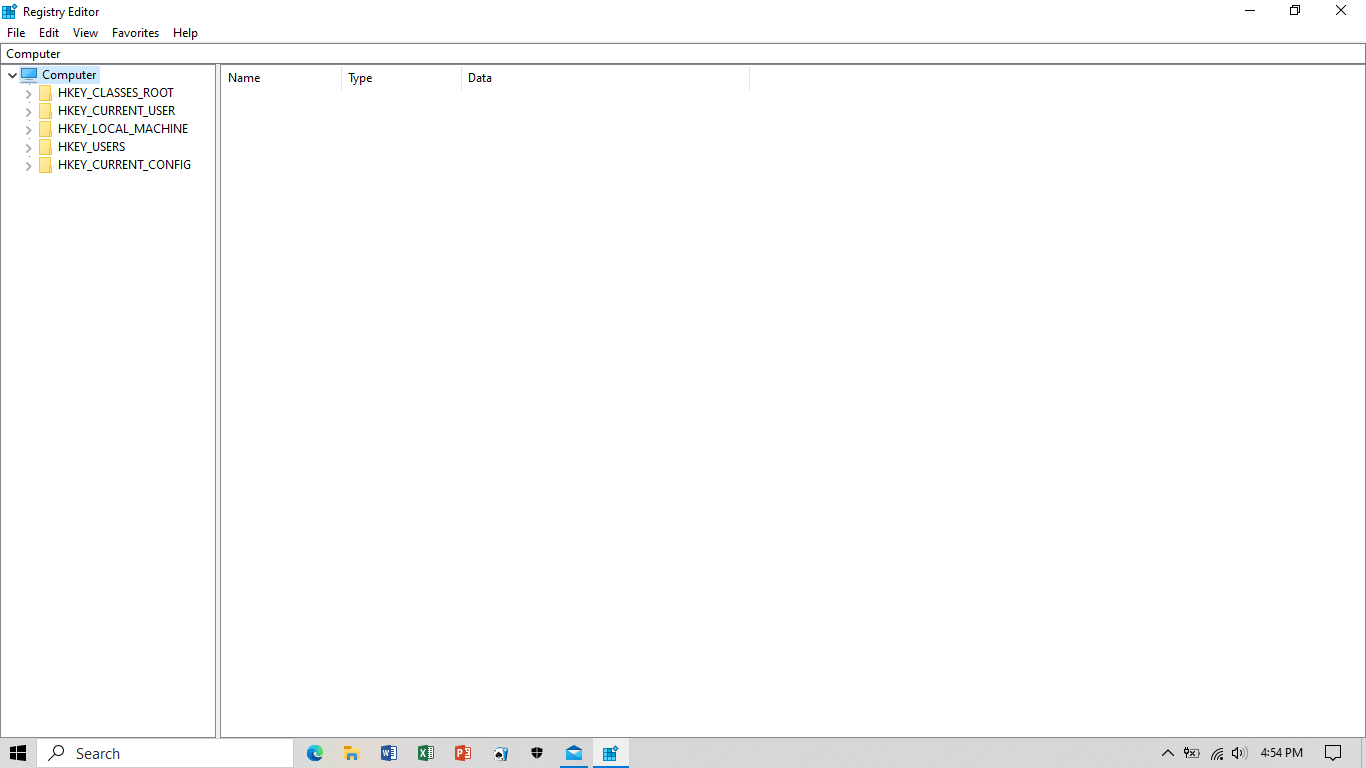Open Windows Security shield icon
The width and height of the screenshot is (1366, 768).
point(537,753)
